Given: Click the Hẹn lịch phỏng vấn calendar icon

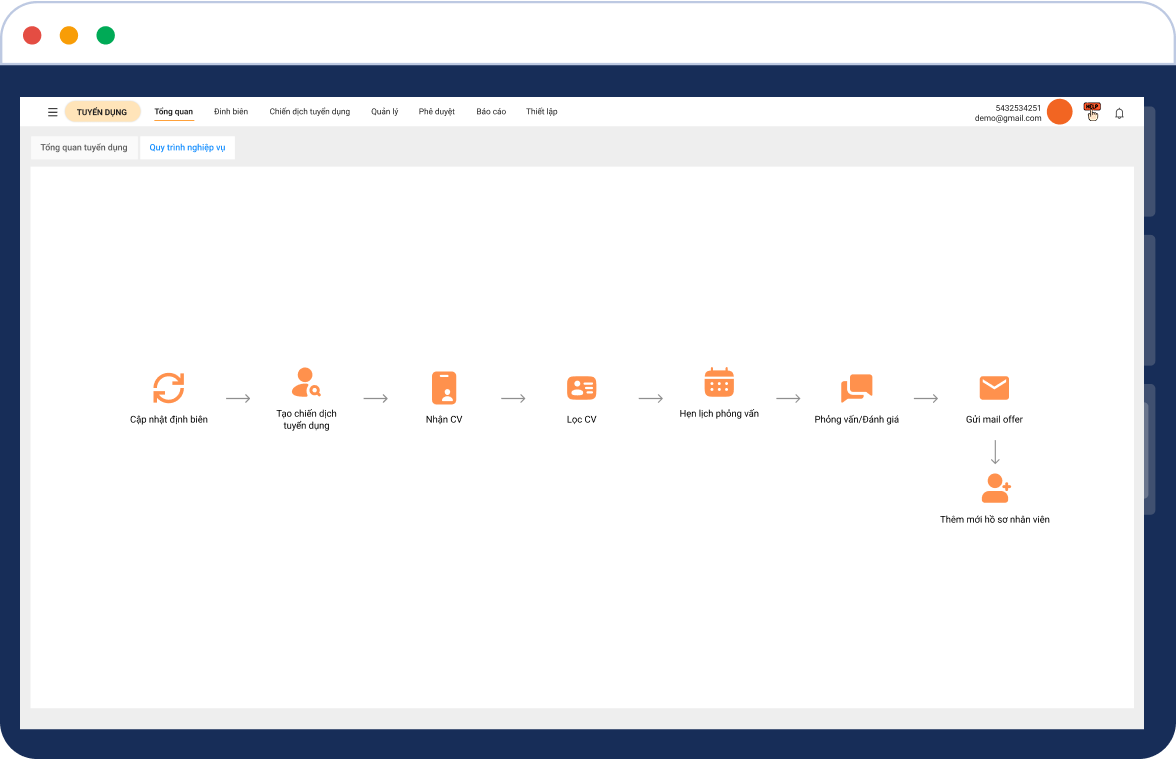Looking at the screenshot, I should (x=719, y=382).
